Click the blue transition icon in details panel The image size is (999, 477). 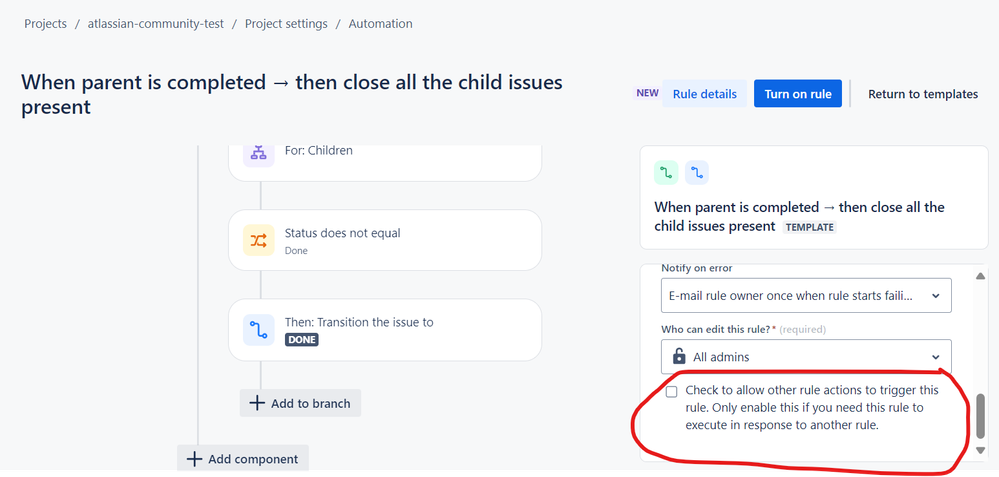[x=696, y=173]
